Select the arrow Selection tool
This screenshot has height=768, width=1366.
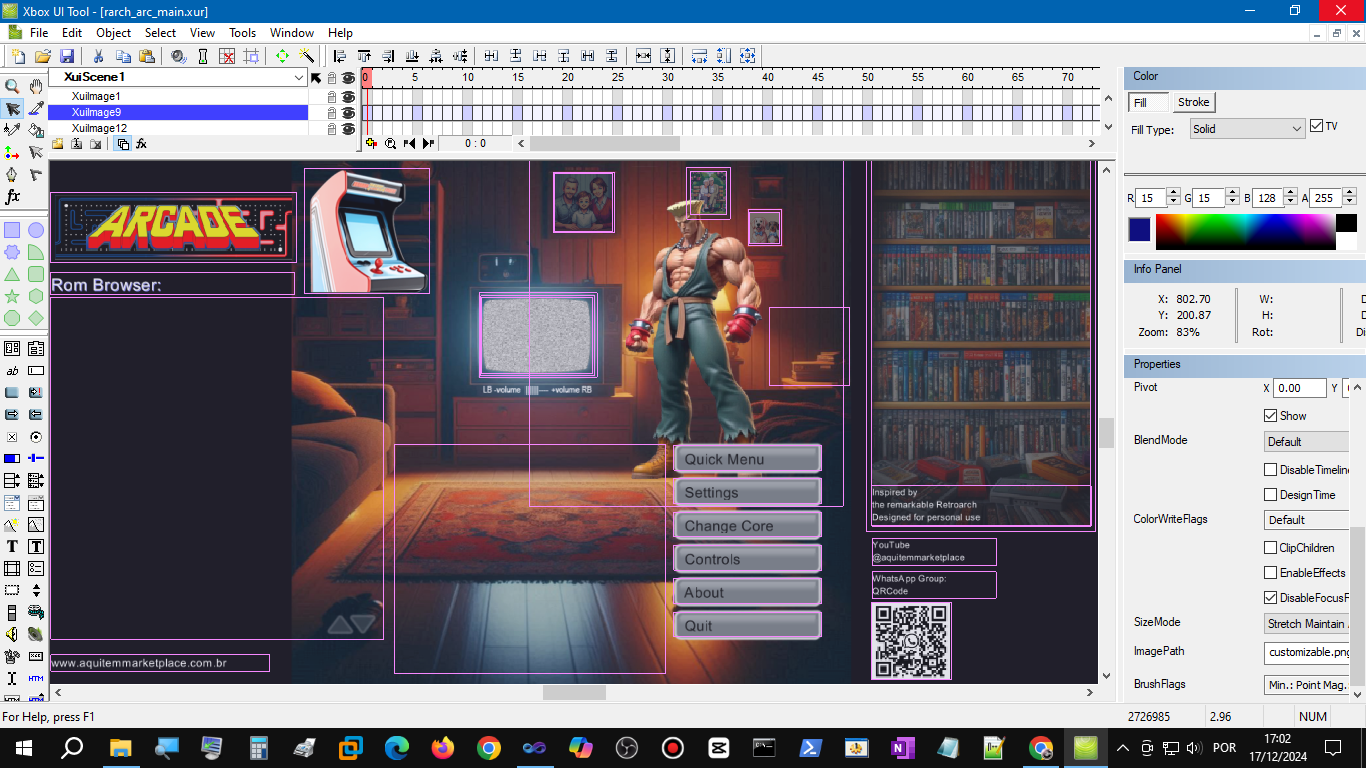tap(12, 109)
